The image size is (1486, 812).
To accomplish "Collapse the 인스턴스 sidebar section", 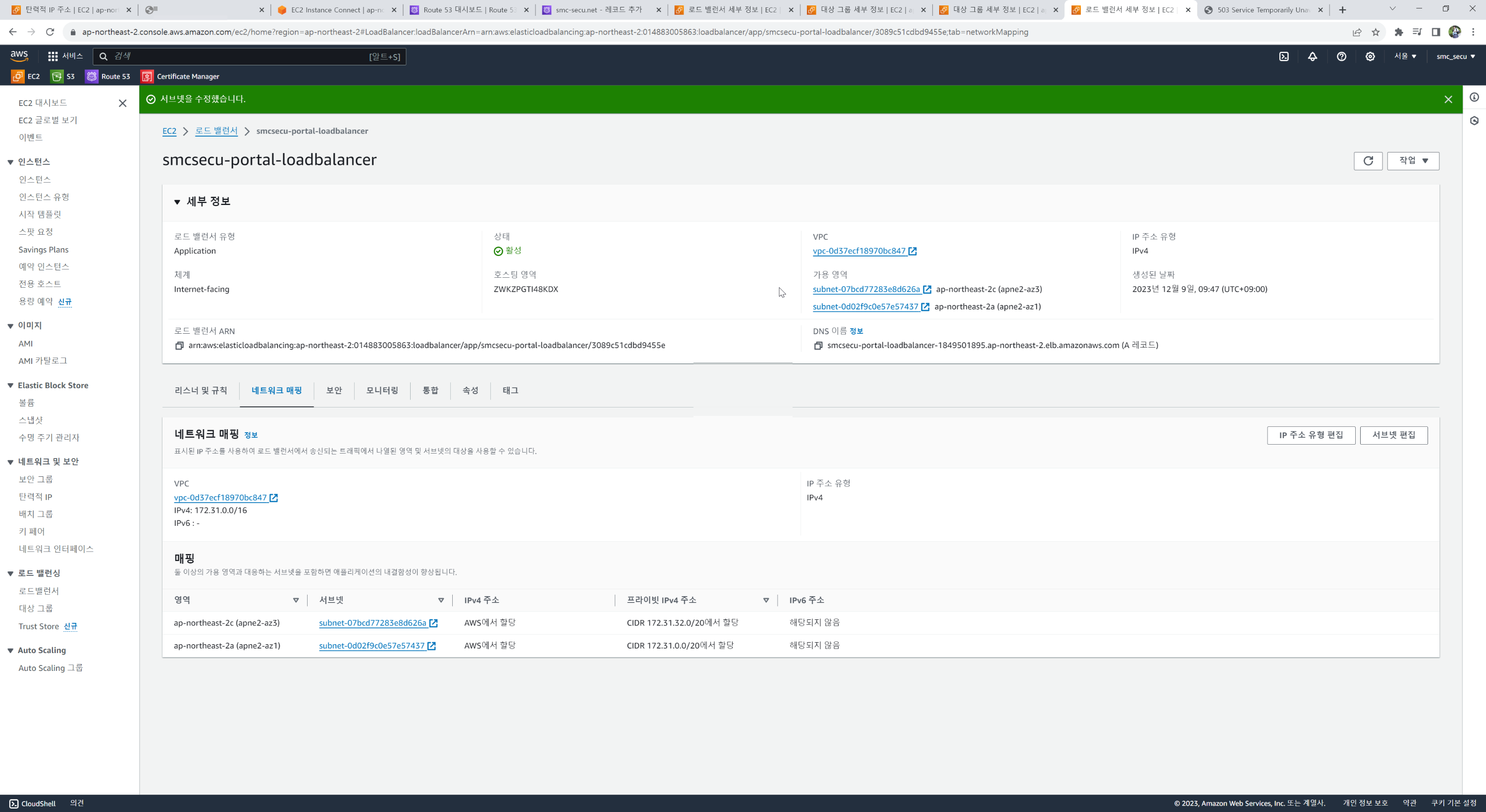I will click(x=10, y=162).
